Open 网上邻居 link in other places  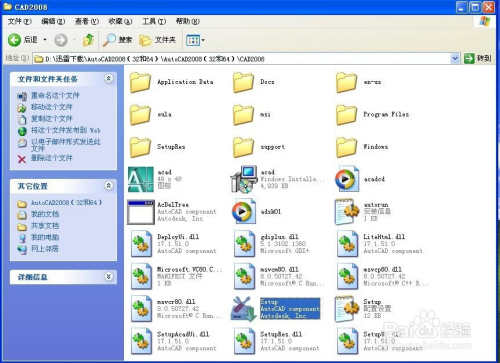click(x=45, y=249)
